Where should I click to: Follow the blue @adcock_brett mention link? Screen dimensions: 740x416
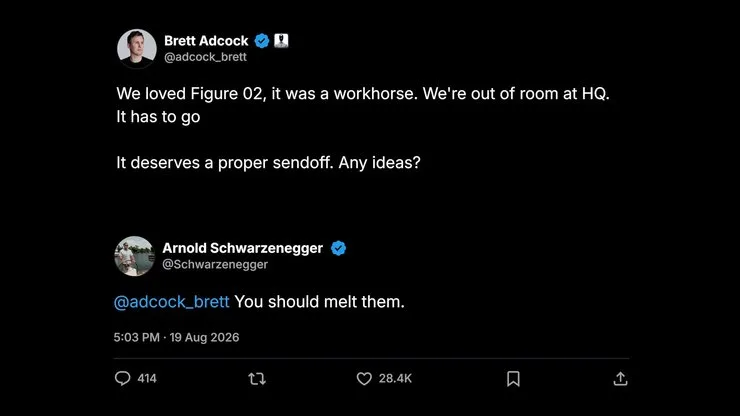pyautogui.click(x=172, y=302)
